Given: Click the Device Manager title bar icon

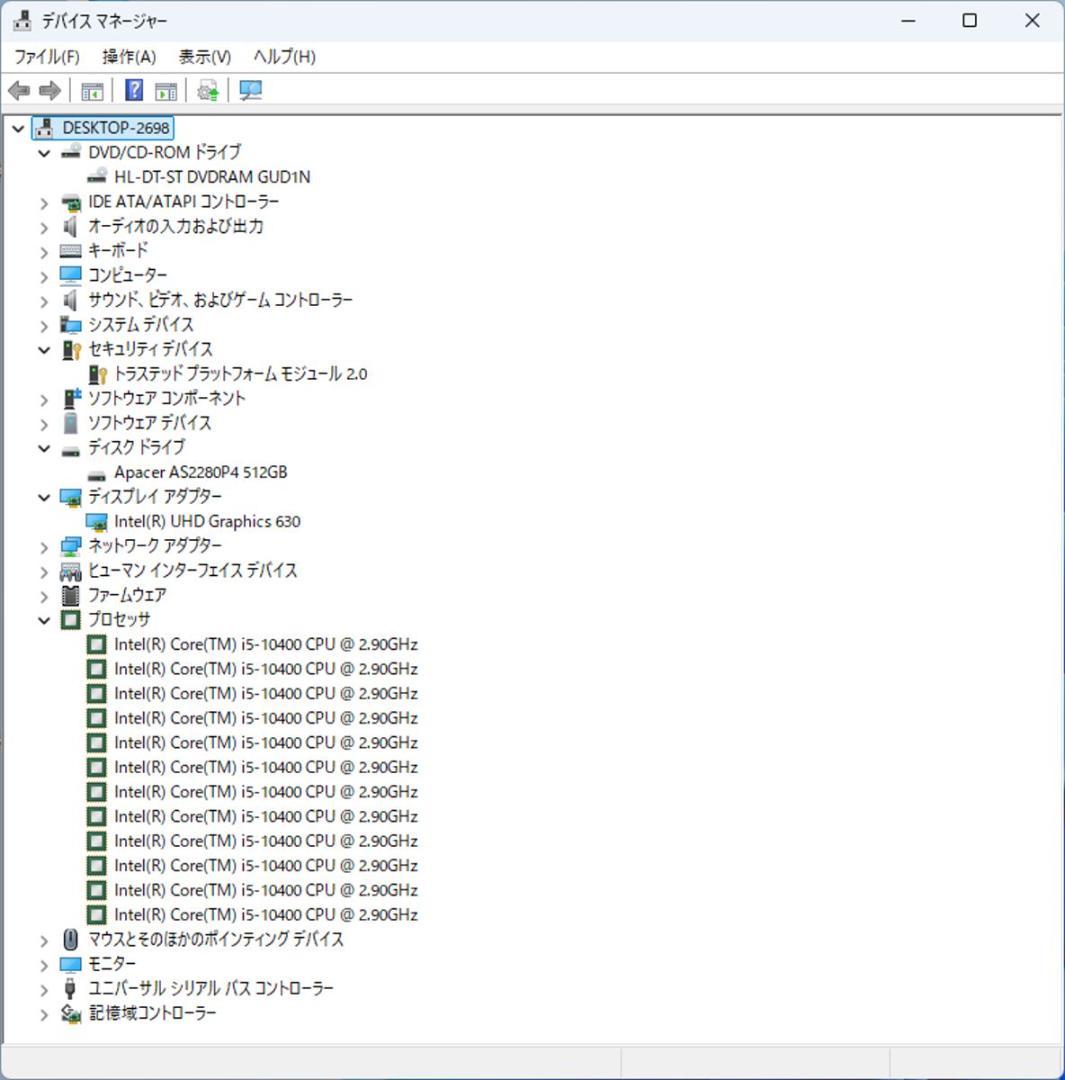Looking at the screenshot, I should (22, 20).
